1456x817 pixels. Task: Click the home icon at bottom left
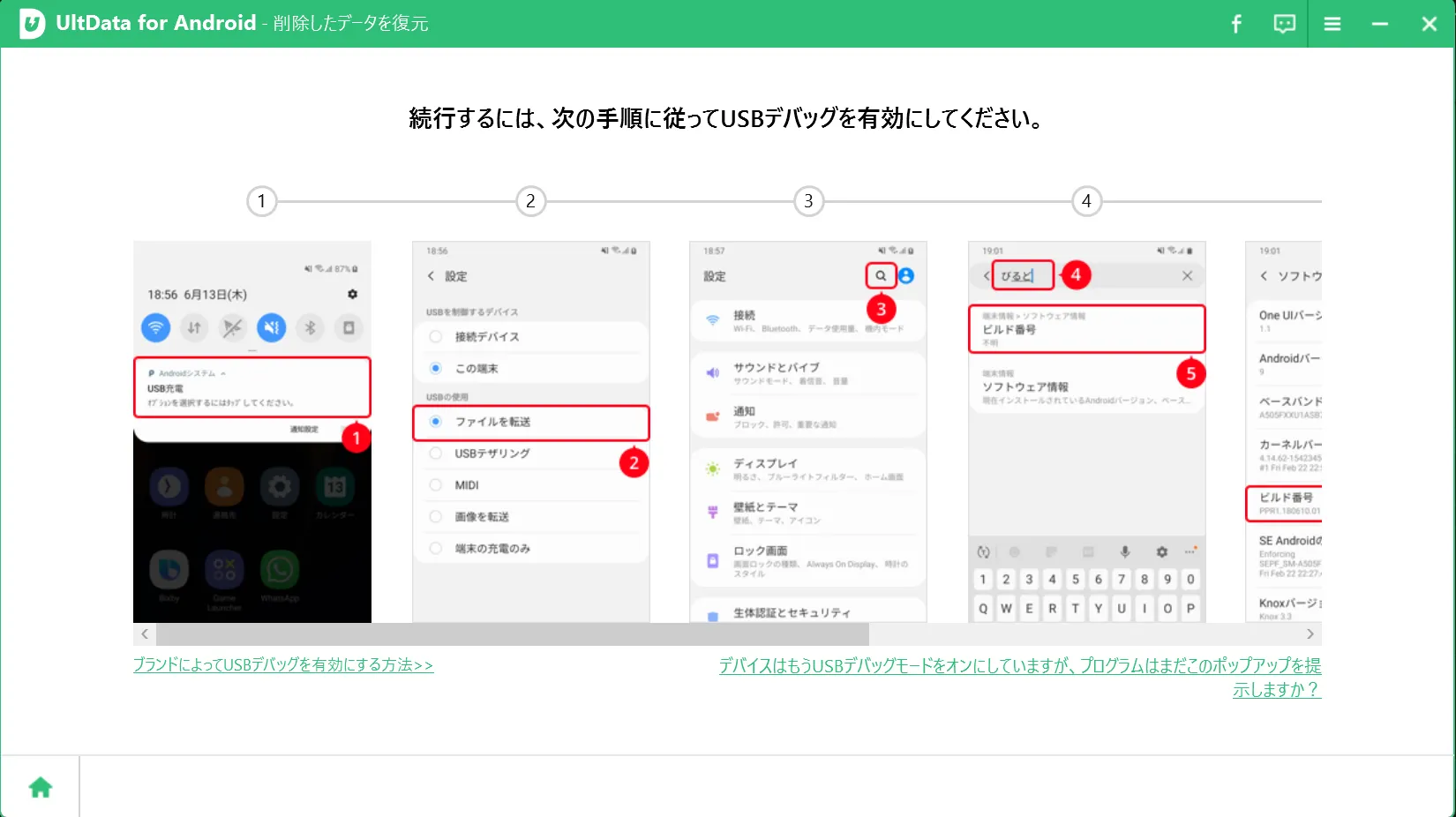tap(41, 785)
